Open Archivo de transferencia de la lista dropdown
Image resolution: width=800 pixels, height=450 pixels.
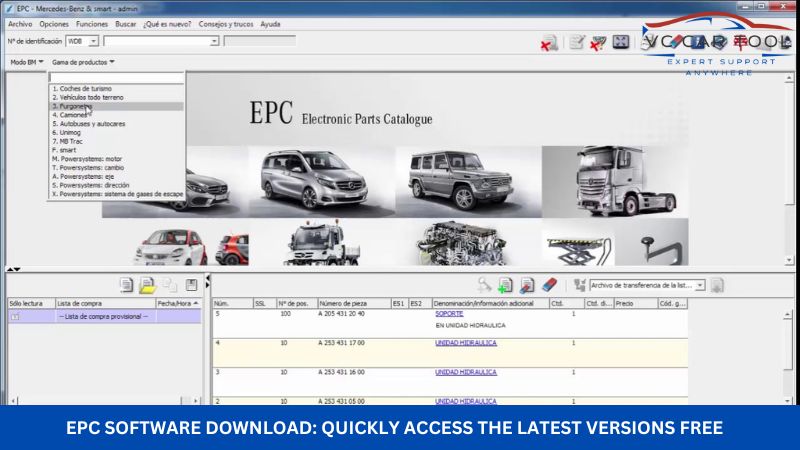pyautogui.click(x=700, y=285)
